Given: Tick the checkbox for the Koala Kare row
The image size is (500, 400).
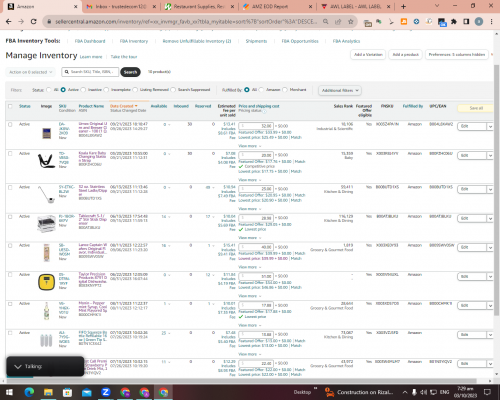Looking at the screenshot, I should click(x=10, y=154).
